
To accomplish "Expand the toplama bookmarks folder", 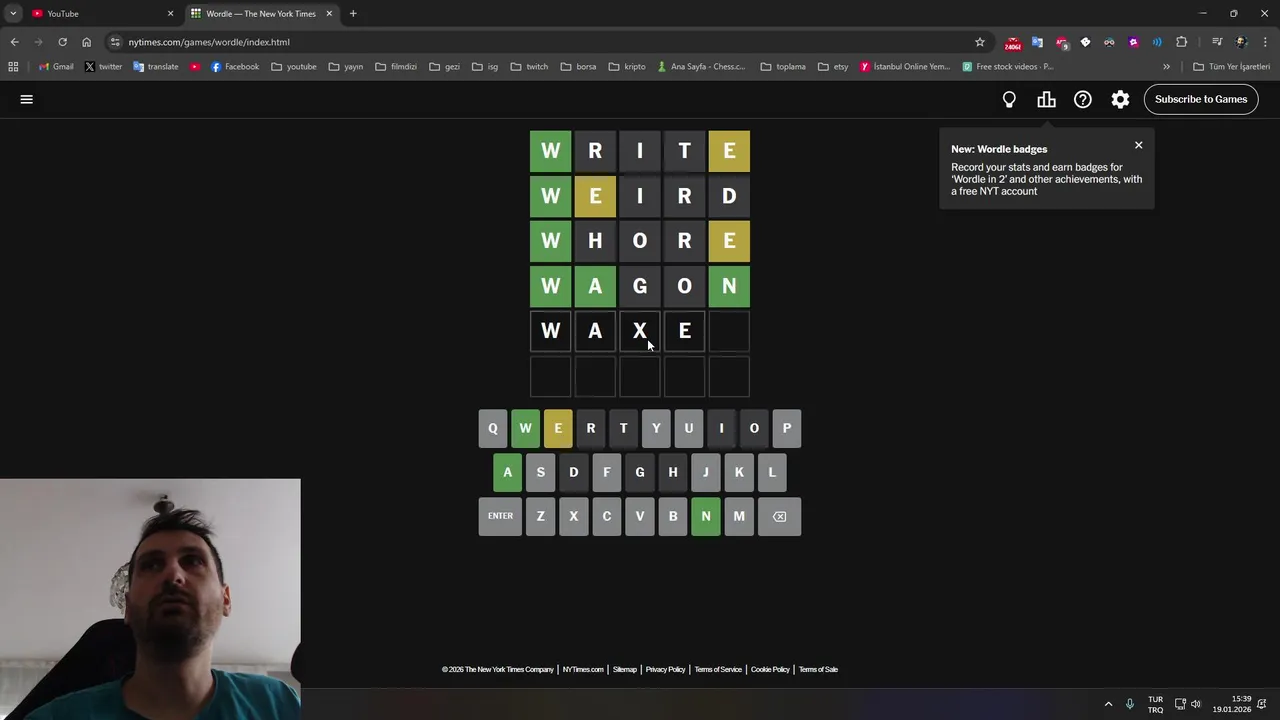I will (x=783, y=67).
